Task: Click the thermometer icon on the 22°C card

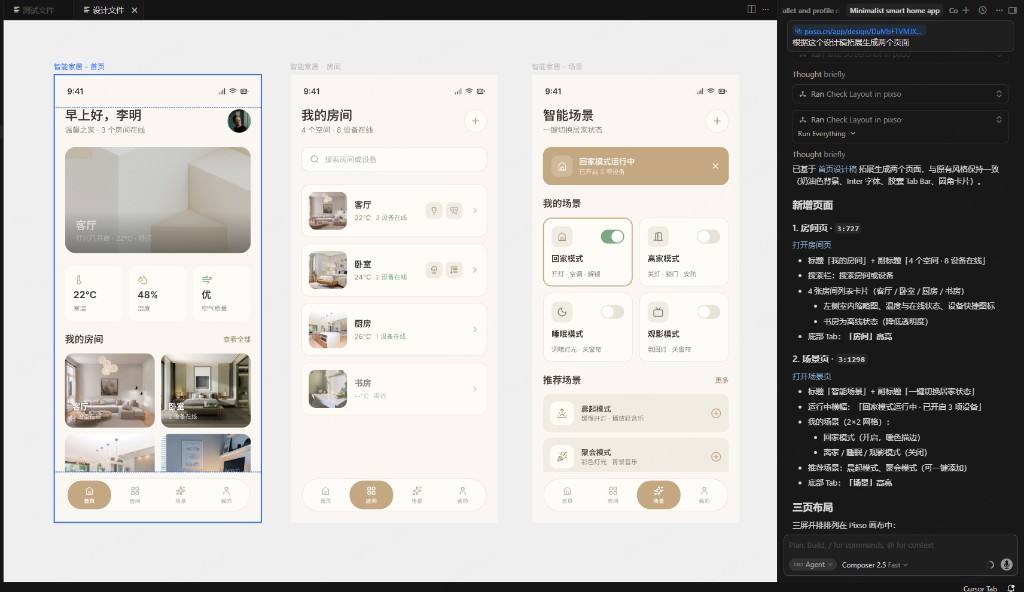Action: pos(78,280)
